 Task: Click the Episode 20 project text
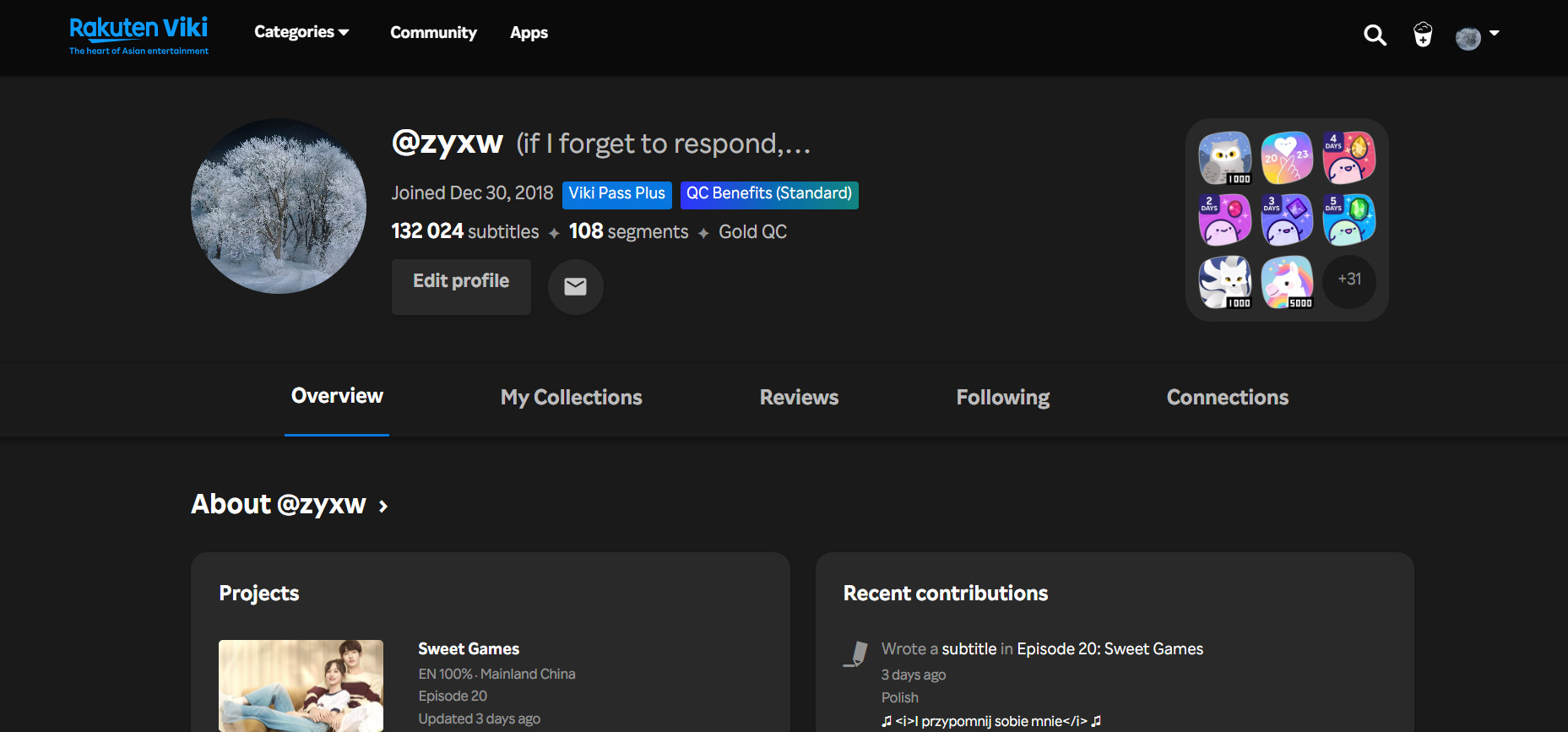[x=453, y=696]
